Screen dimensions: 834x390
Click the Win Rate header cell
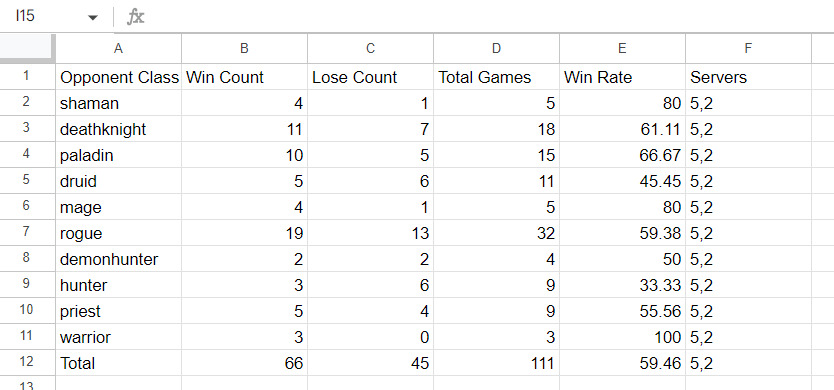(622, 77)
